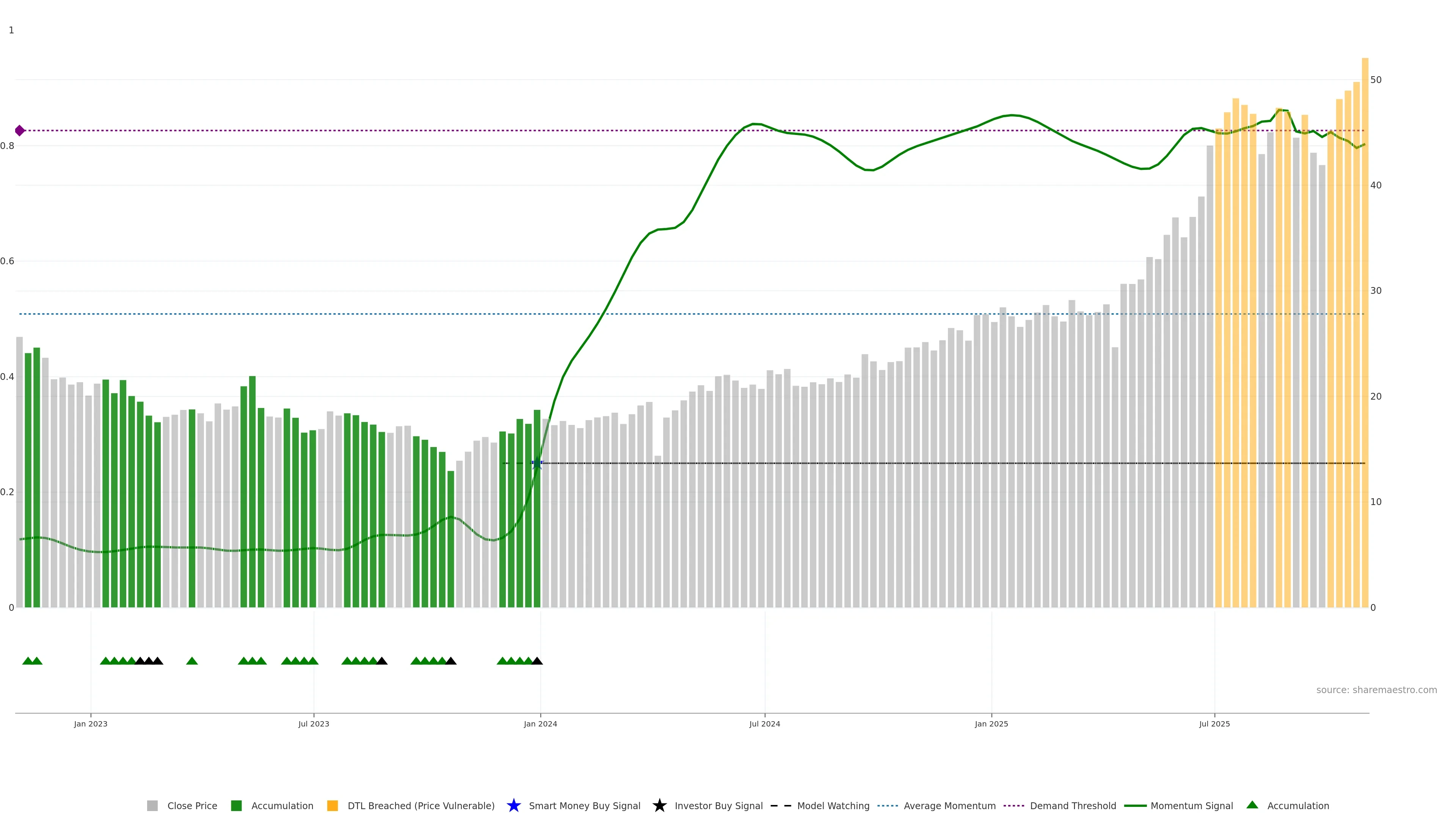
Task: Click the Jul 2025 axis label
Action: (1214, 723)
